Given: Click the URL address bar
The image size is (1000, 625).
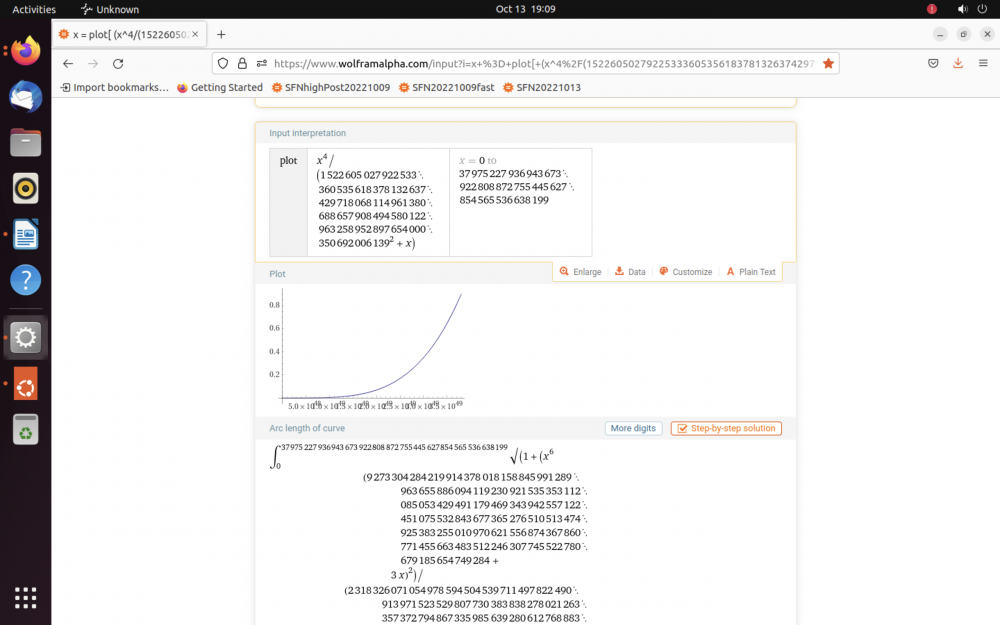Looking at the screenshot, I should pos(540,63).
